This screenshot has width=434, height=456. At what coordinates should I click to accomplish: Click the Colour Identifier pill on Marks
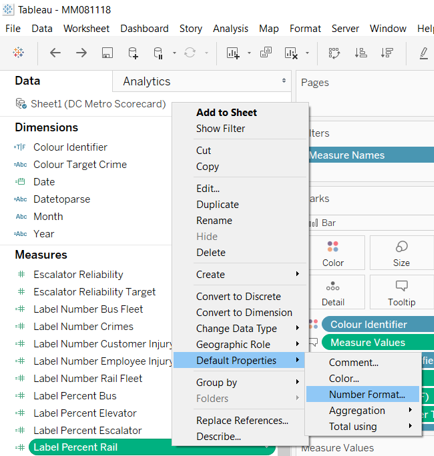click(x=378, y=324)
